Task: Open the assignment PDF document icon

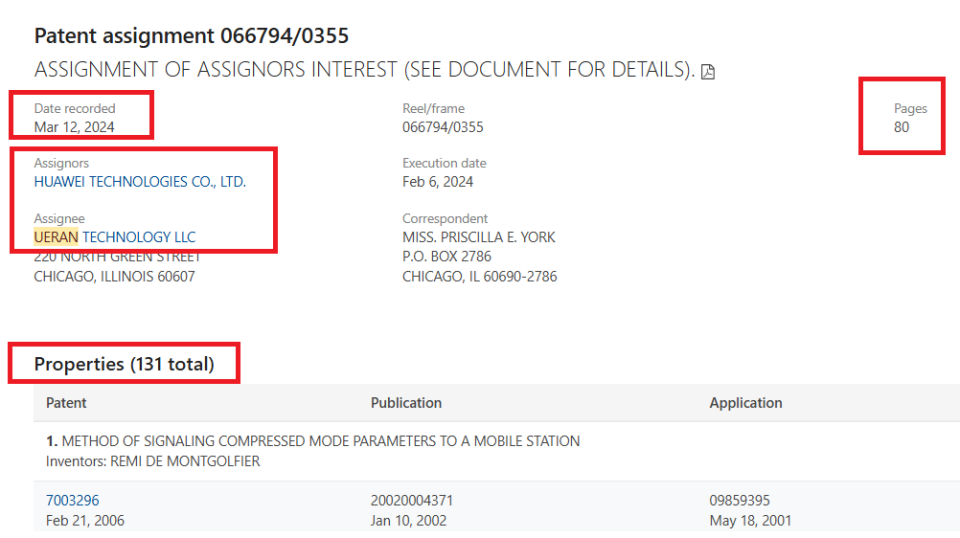Action: (708, 72)
